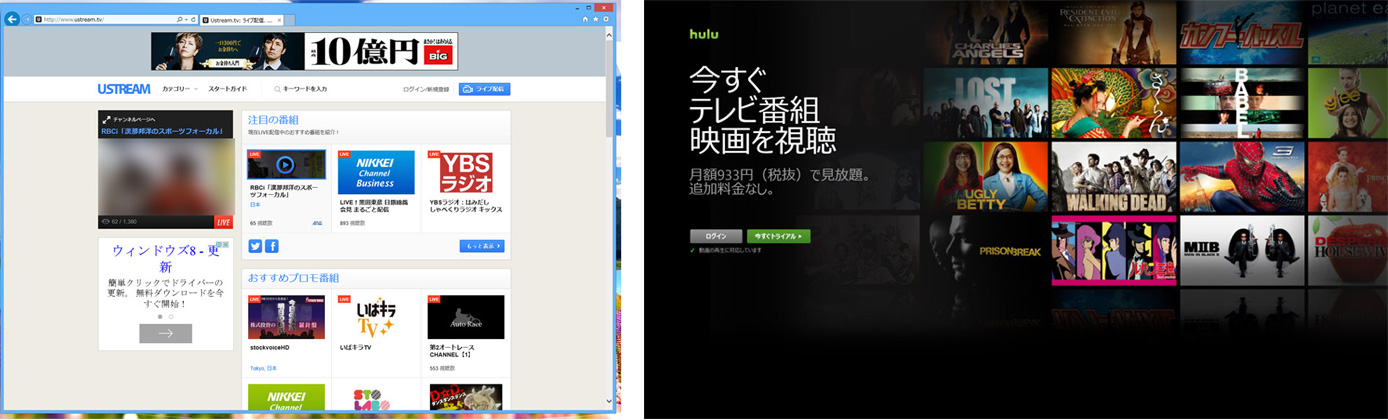The width and height of the screenshot is (1388, 420).
Task: Open favorites star icon in browser
Action: pyautogui.click(x=596, y=19)
